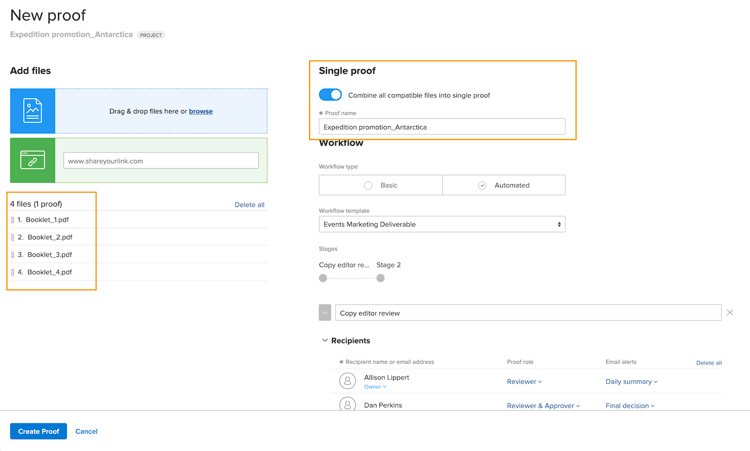Click Delete all above the file list
750x451 pixels.
(x=249, y=205)
